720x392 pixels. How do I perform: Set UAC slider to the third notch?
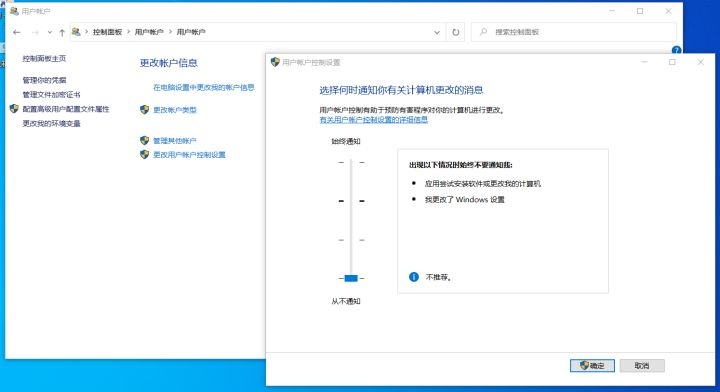click(x=351, y=240)
